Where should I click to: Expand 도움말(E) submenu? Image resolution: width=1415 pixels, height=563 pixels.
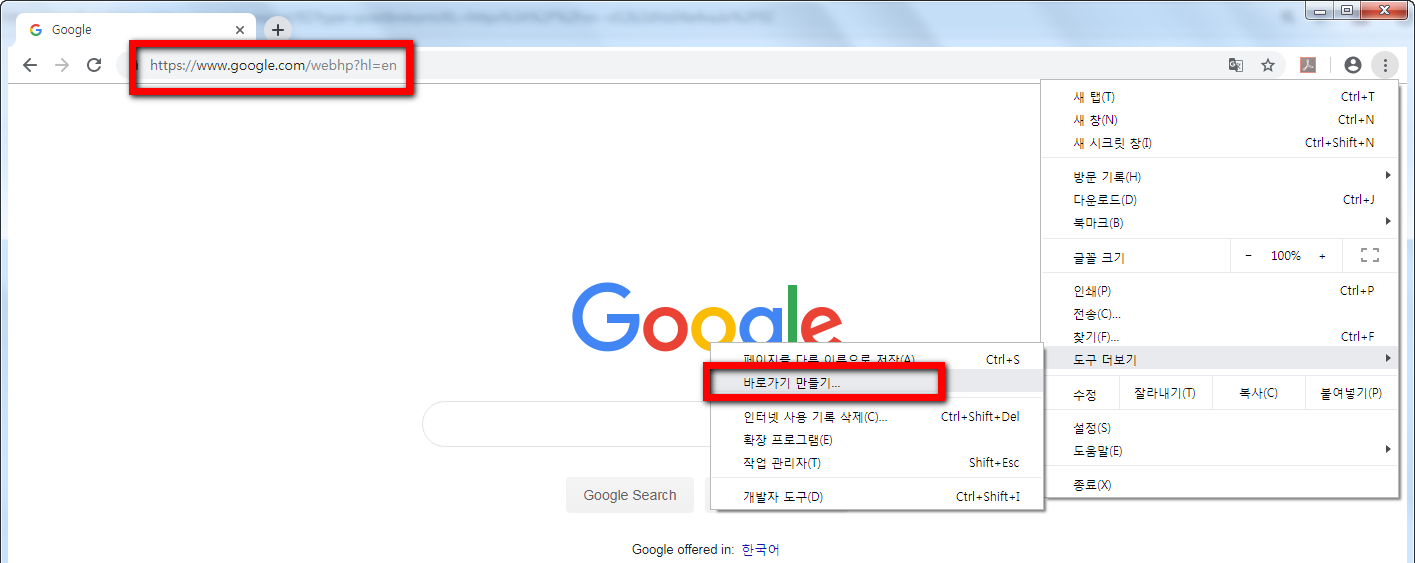(1220, 451)
